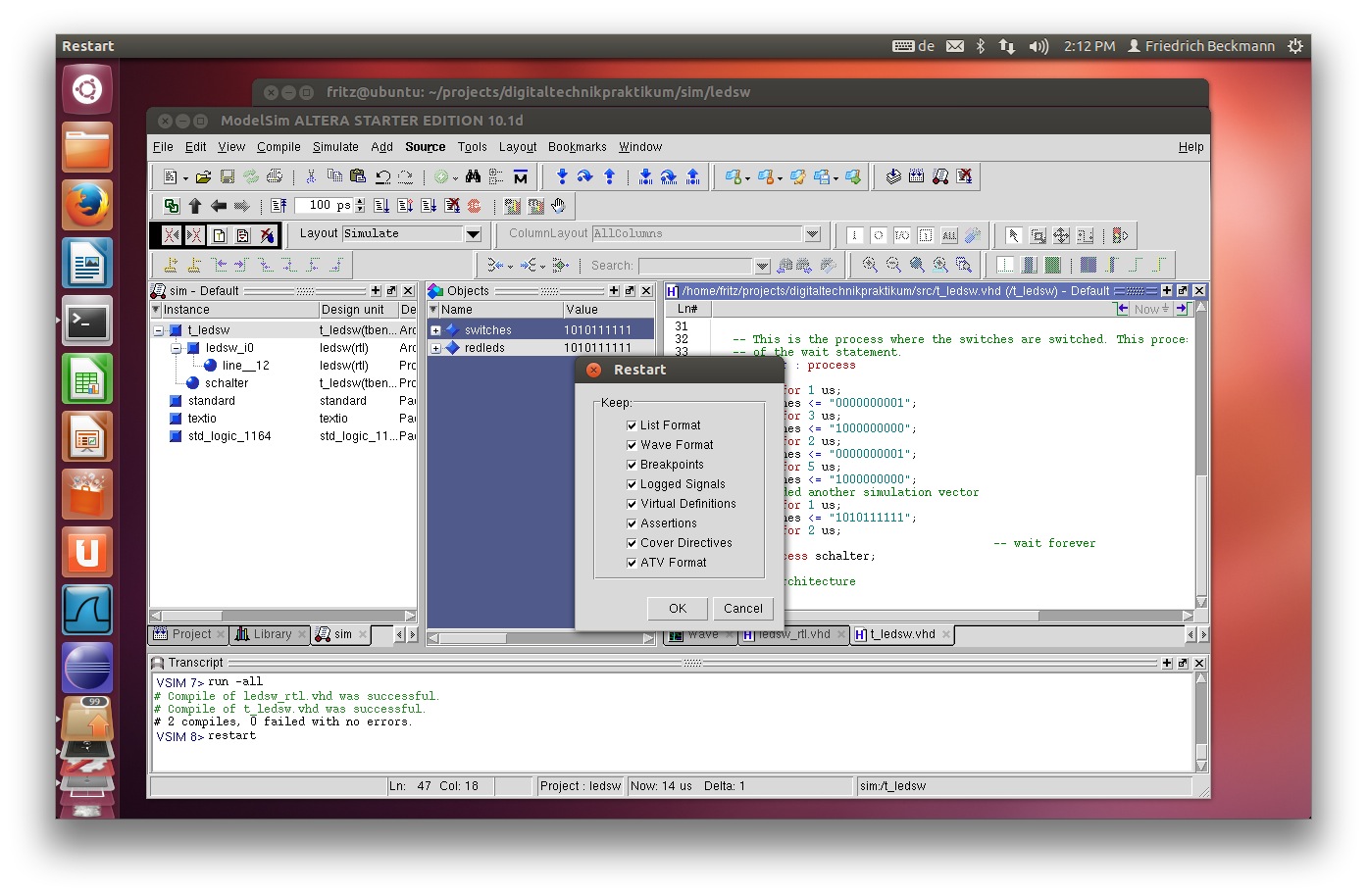The image size is (1367, 896).
Task: Click the Find binoculars icon
Action: 473,176
